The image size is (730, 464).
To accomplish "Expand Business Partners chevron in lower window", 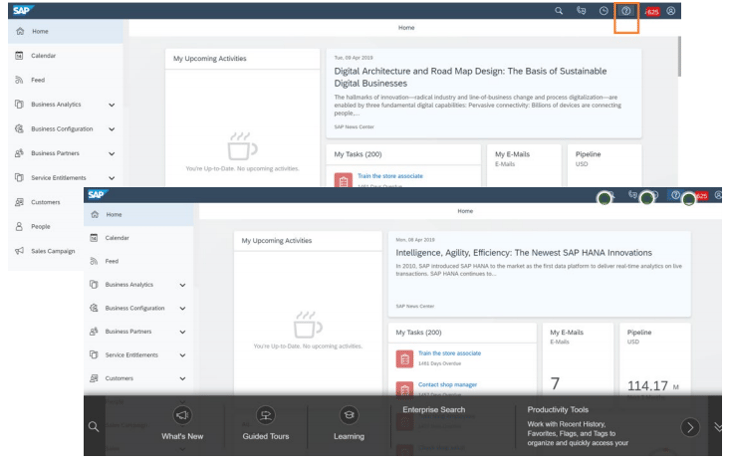I will 182,332.
